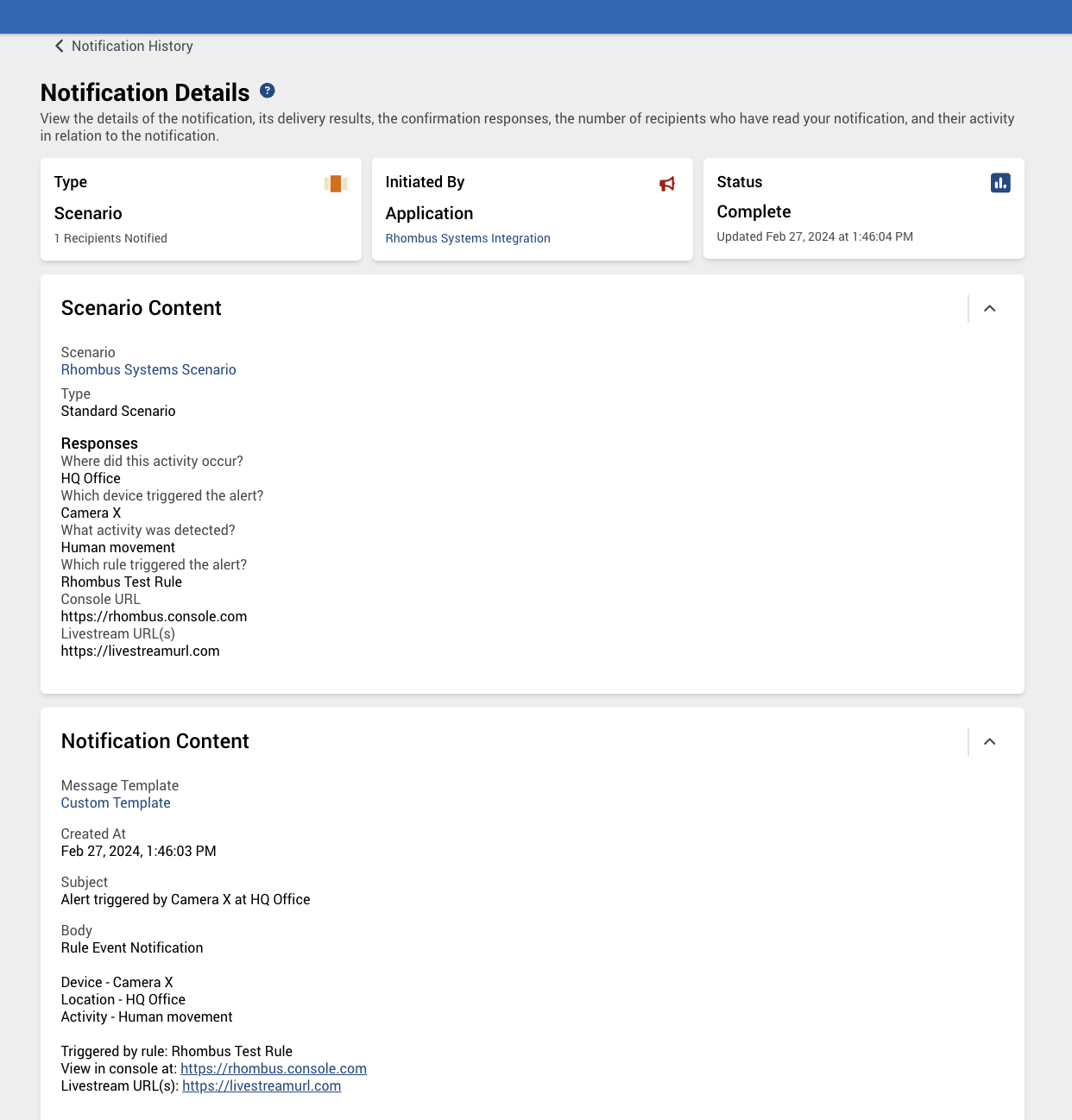
Task: Open help via the question mark icon
Action: pyautogui.click(x=268, y=91)
